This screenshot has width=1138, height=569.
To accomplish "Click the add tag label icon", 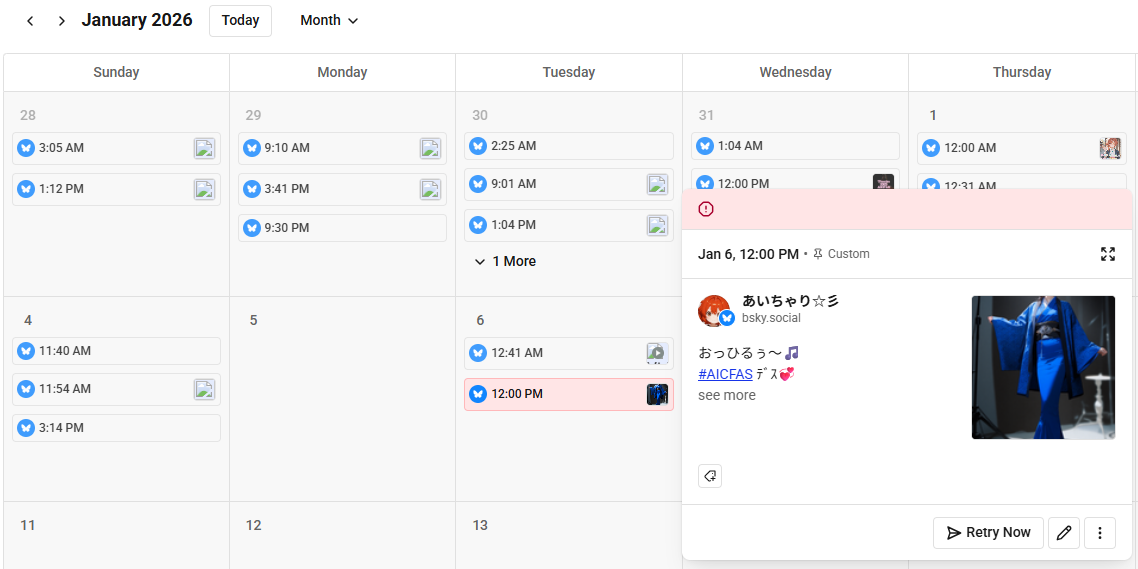I will tap(710, 476).
